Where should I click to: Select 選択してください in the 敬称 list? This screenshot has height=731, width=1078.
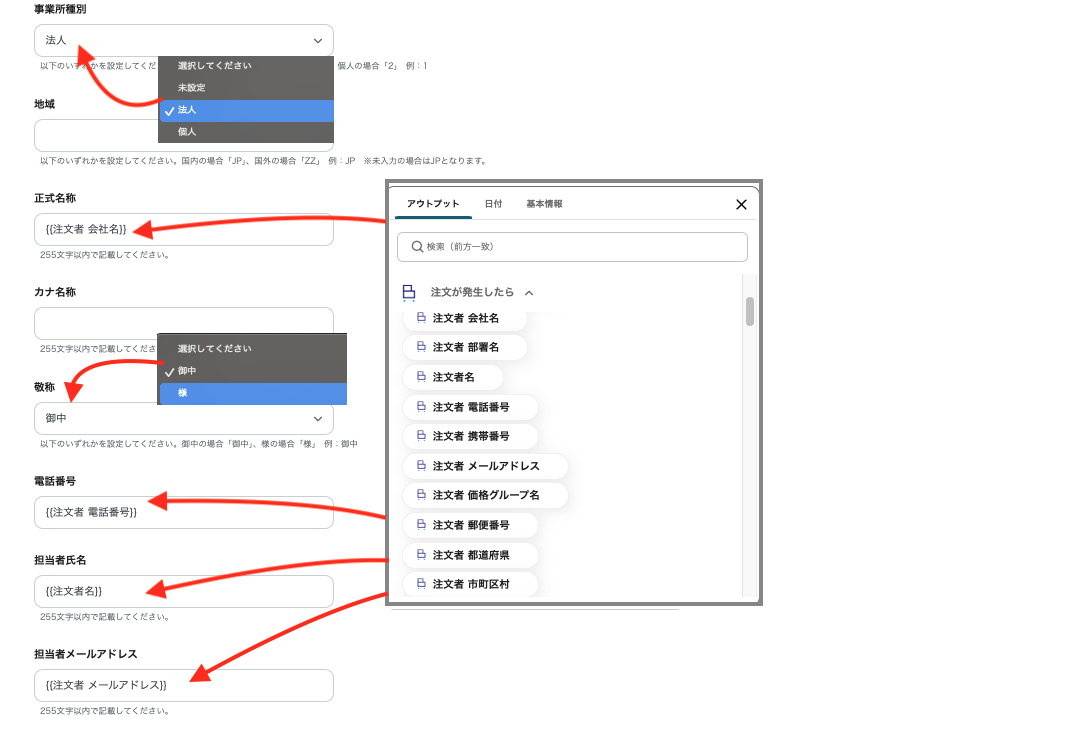pyautogui.click(x=252, y=349)
